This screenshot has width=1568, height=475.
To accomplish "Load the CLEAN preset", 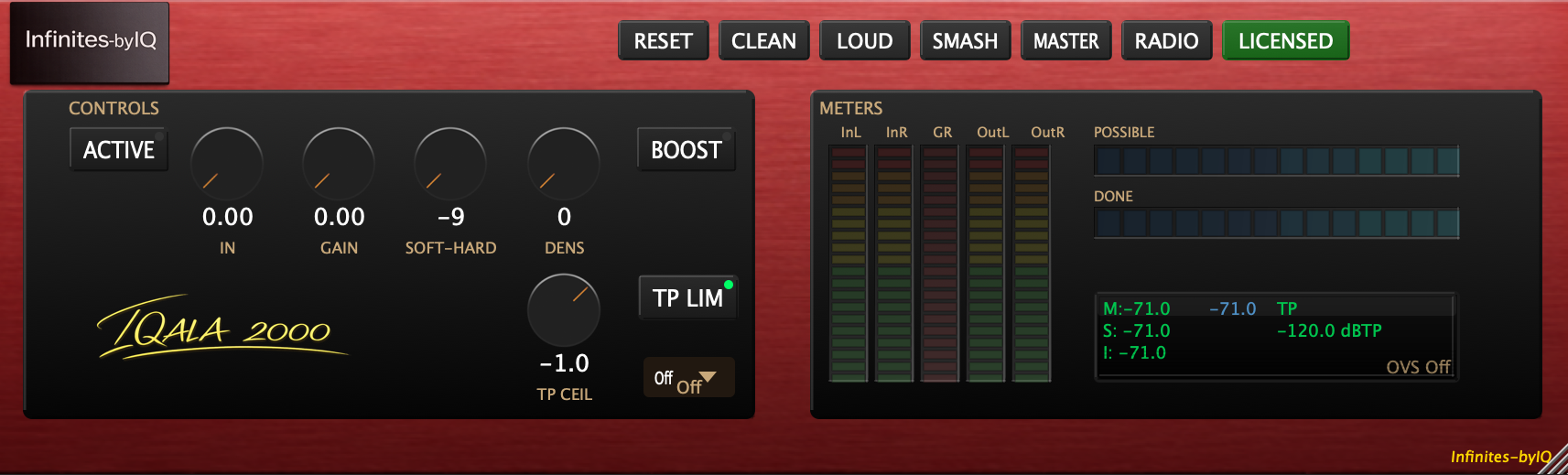I will click(764, 41).
